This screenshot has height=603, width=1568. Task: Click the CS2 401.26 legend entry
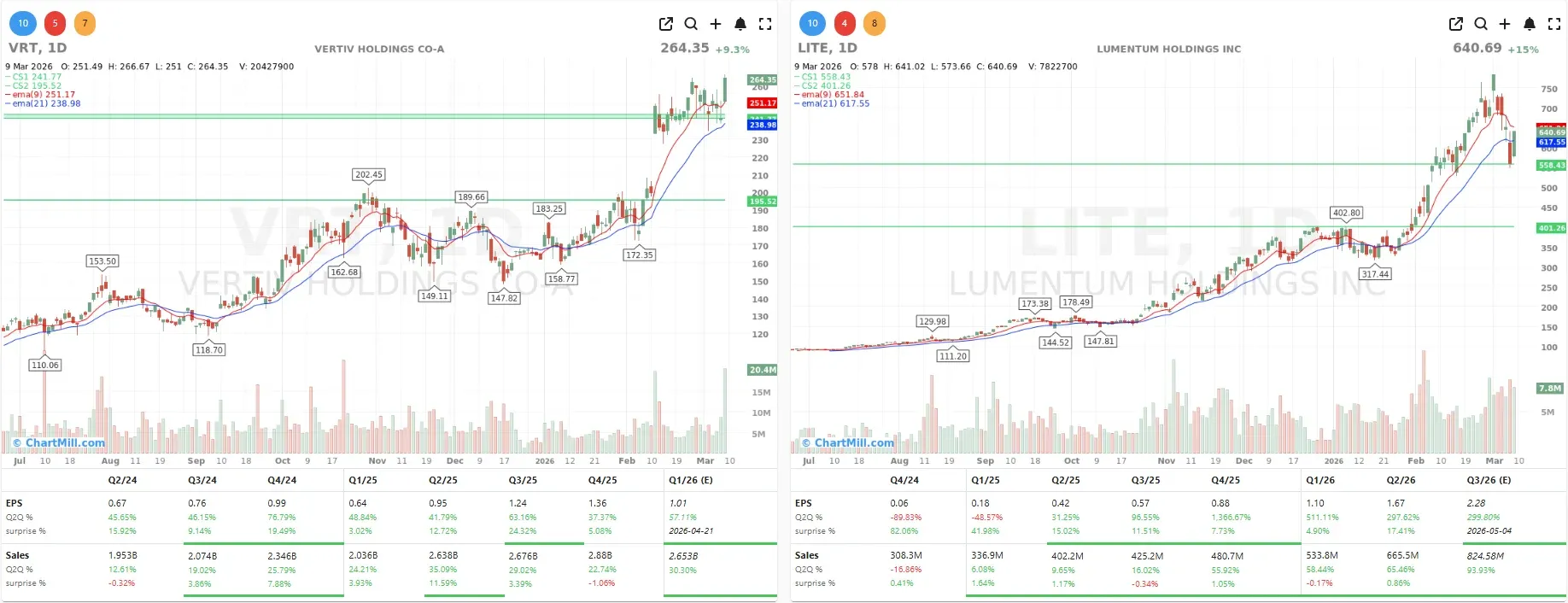[x=823, y=85]
